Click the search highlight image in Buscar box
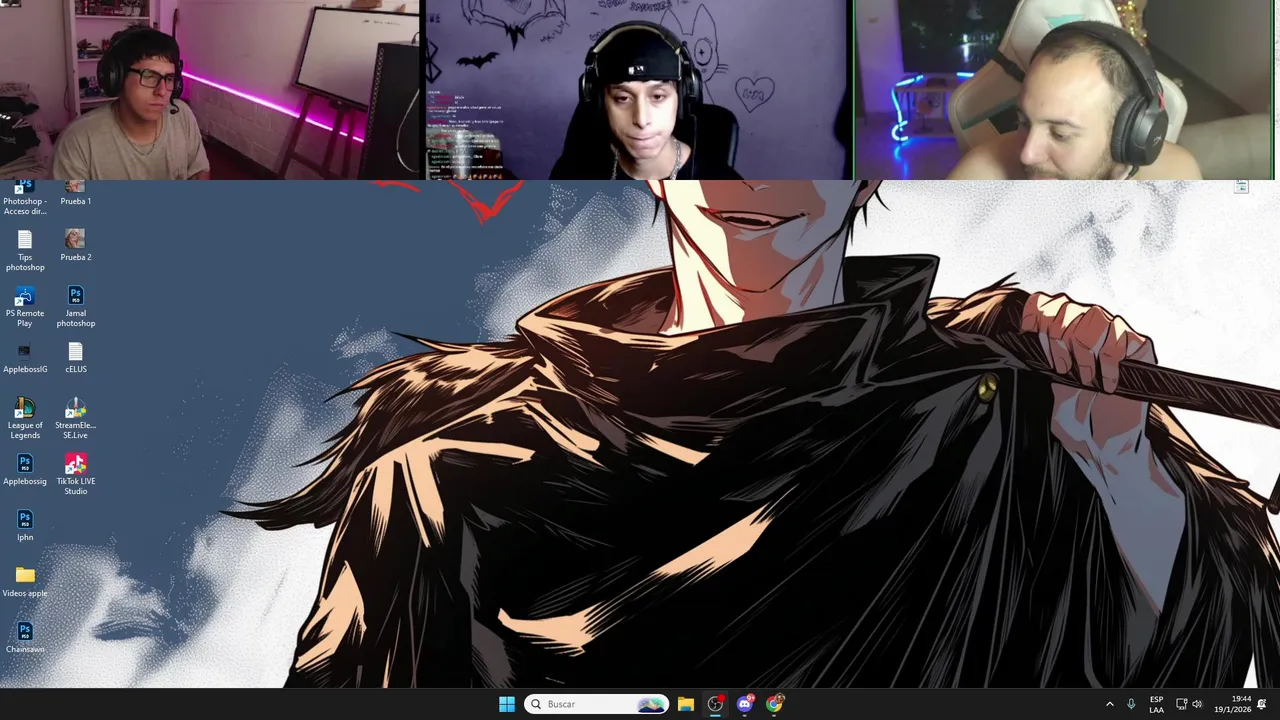This screenshot has height=720, width=1280. (x=651, y=704)
